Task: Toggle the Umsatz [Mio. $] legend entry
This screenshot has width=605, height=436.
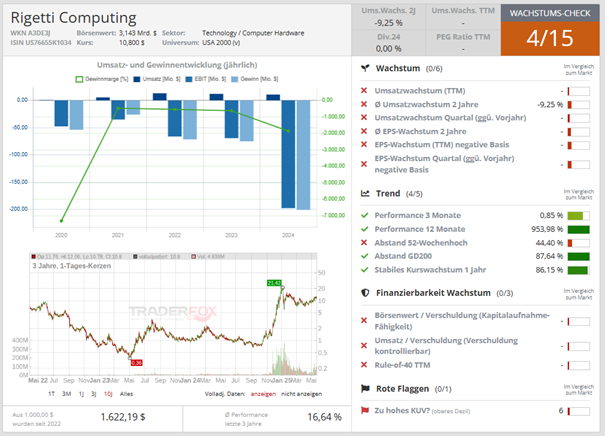Action: tap(157, 79)
